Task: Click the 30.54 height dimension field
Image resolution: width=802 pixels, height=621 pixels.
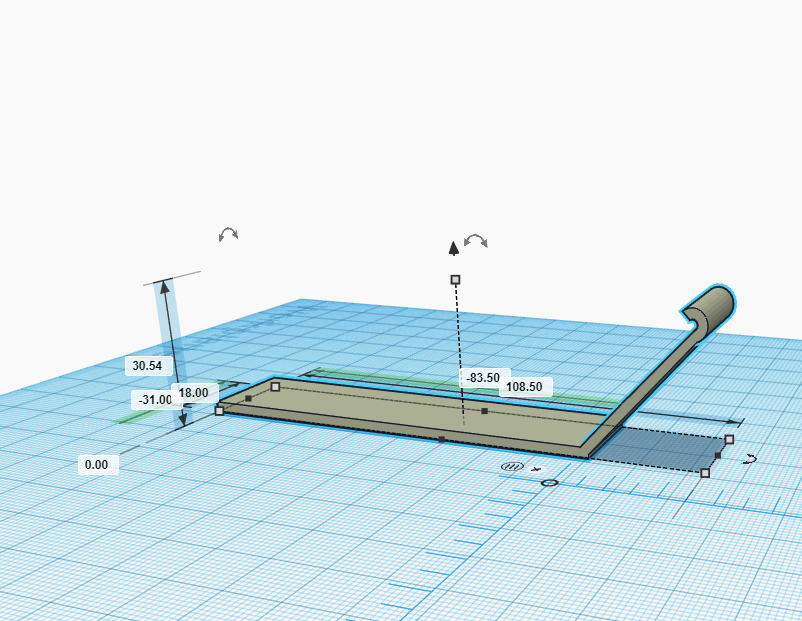Action: click(148, 366)
